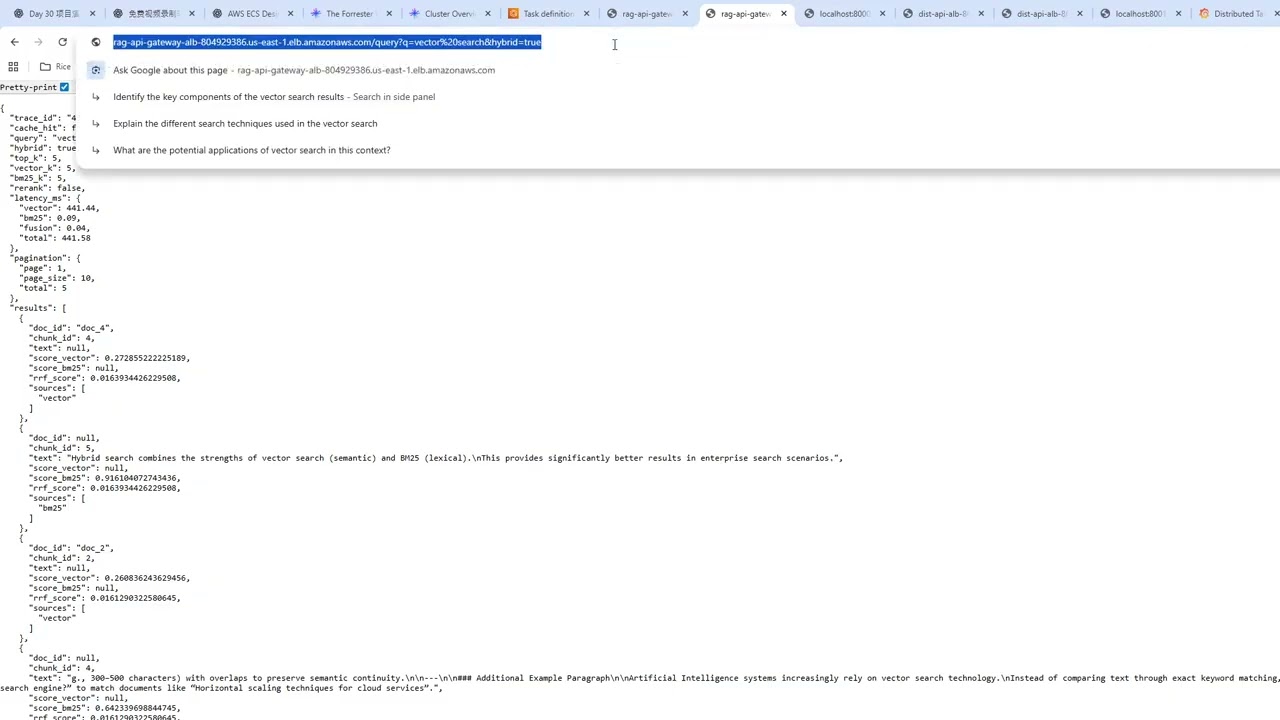1280x720 pixels.
Task: Click score_vector value 0.272855222225189
Action: [x=147, y=358]
